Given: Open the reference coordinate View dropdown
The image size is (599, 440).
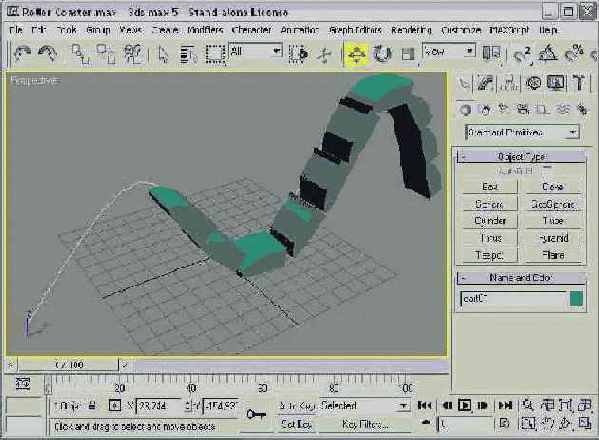Looking at the screenshot, I should click(448, 51).
